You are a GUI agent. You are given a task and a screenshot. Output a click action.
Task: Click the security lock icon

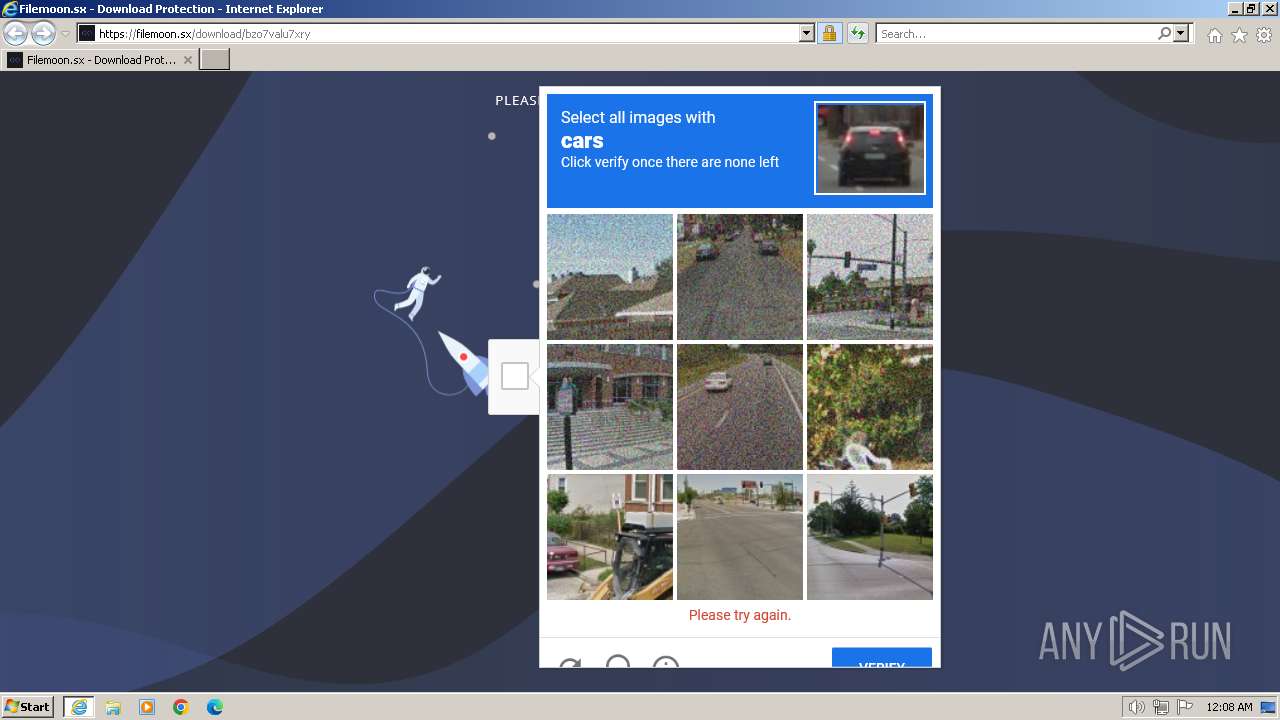pos(829,34)
